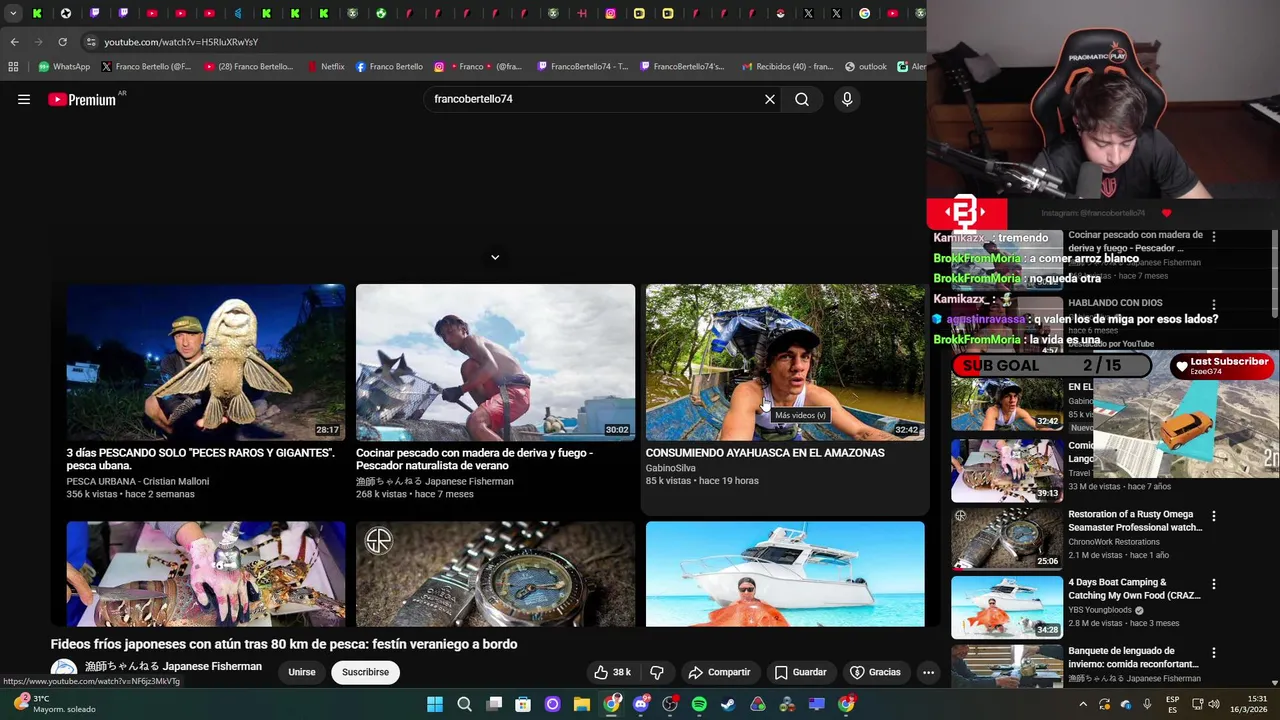Screen dimensions: 1280x720
Task: Show hidden system tray icons chevron
Action: (1083, 704)
